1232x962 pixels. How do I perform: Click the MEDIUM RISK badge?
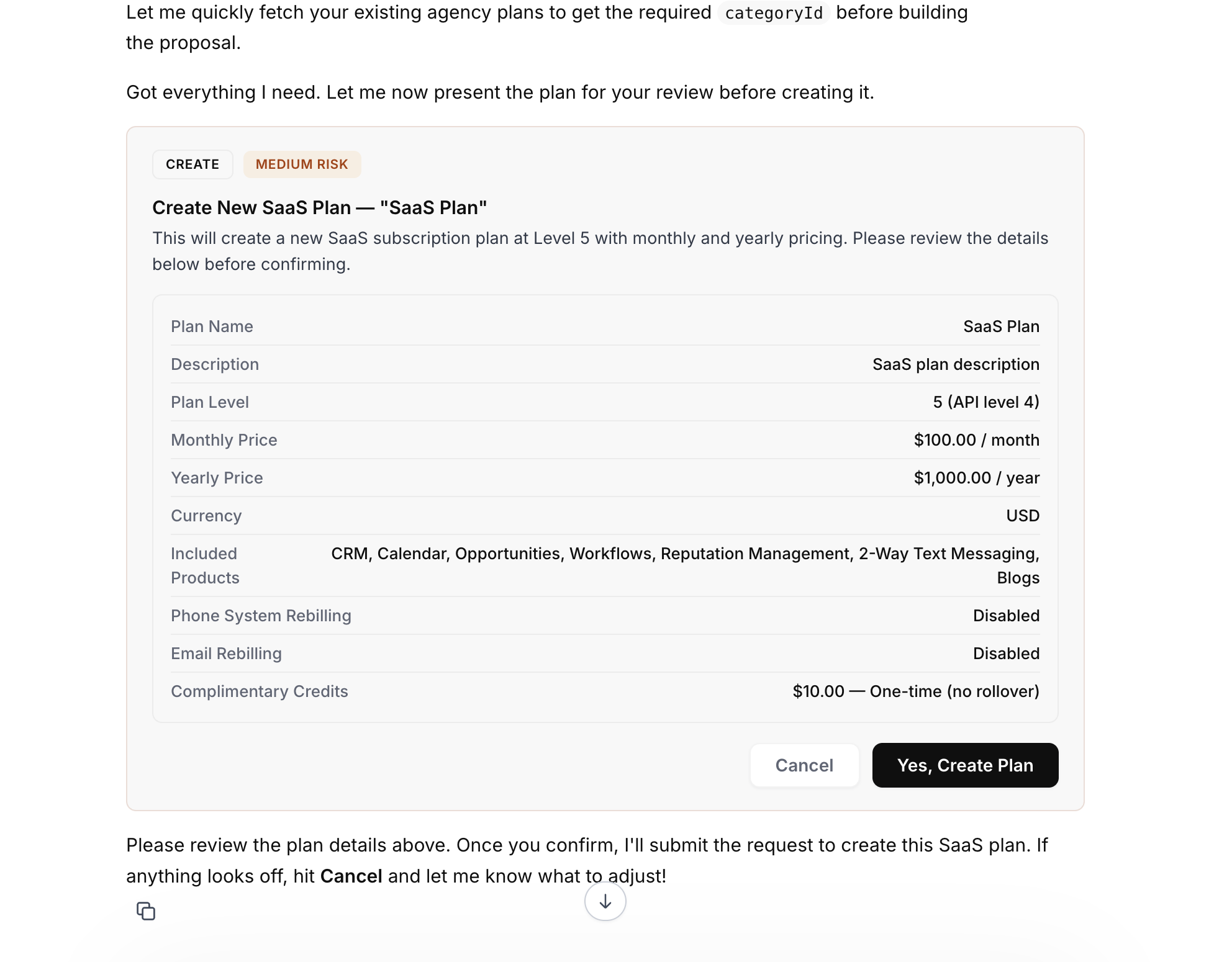[x=302, y=164]
